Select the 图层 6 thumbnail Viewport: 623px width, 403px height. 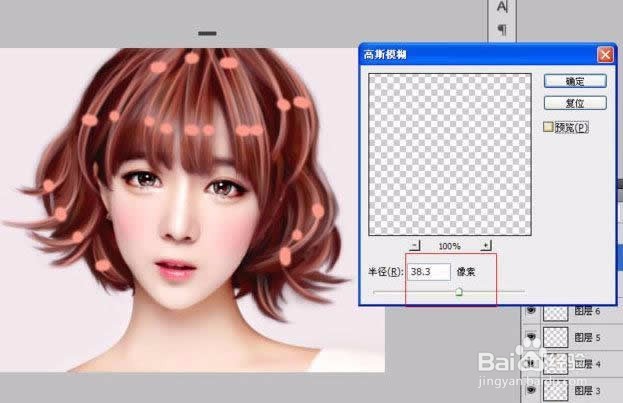555,312
